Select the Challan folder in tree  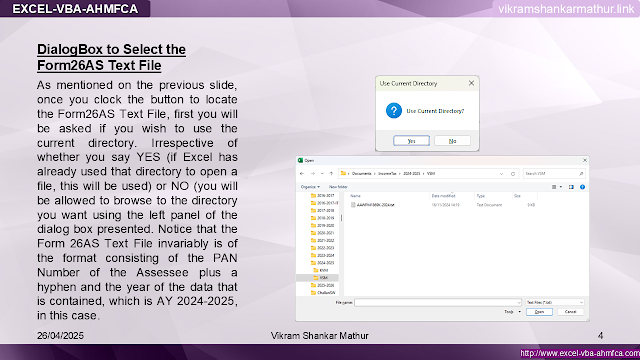tap(323, 293)
